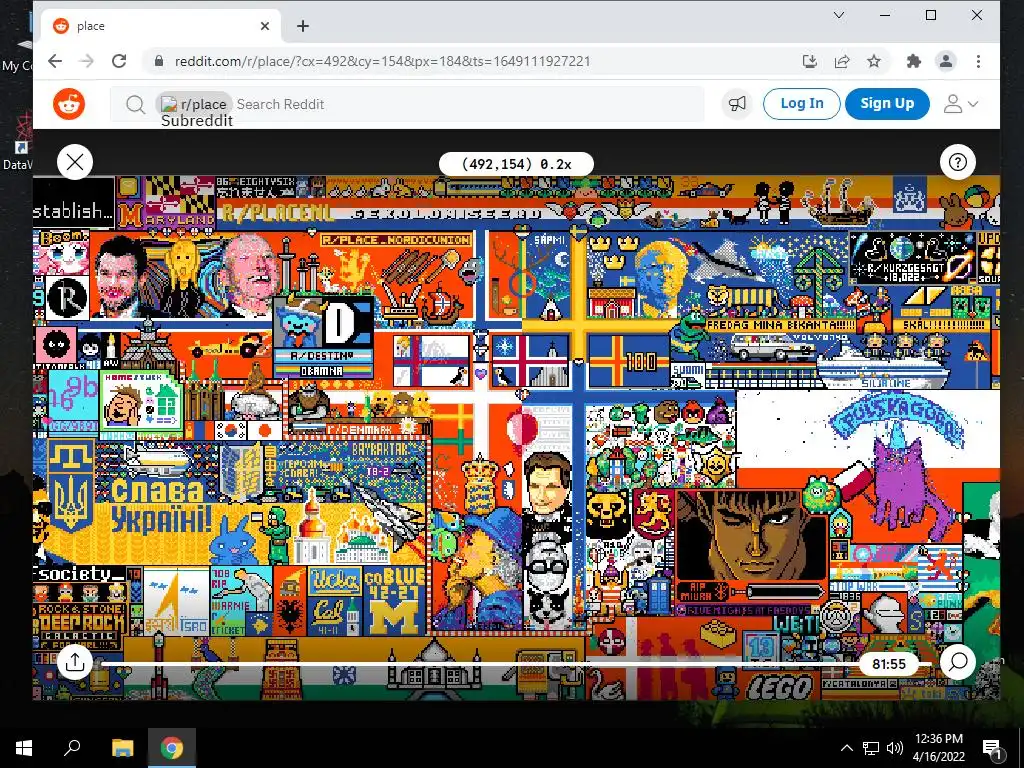Click the site lock icon

158,61
